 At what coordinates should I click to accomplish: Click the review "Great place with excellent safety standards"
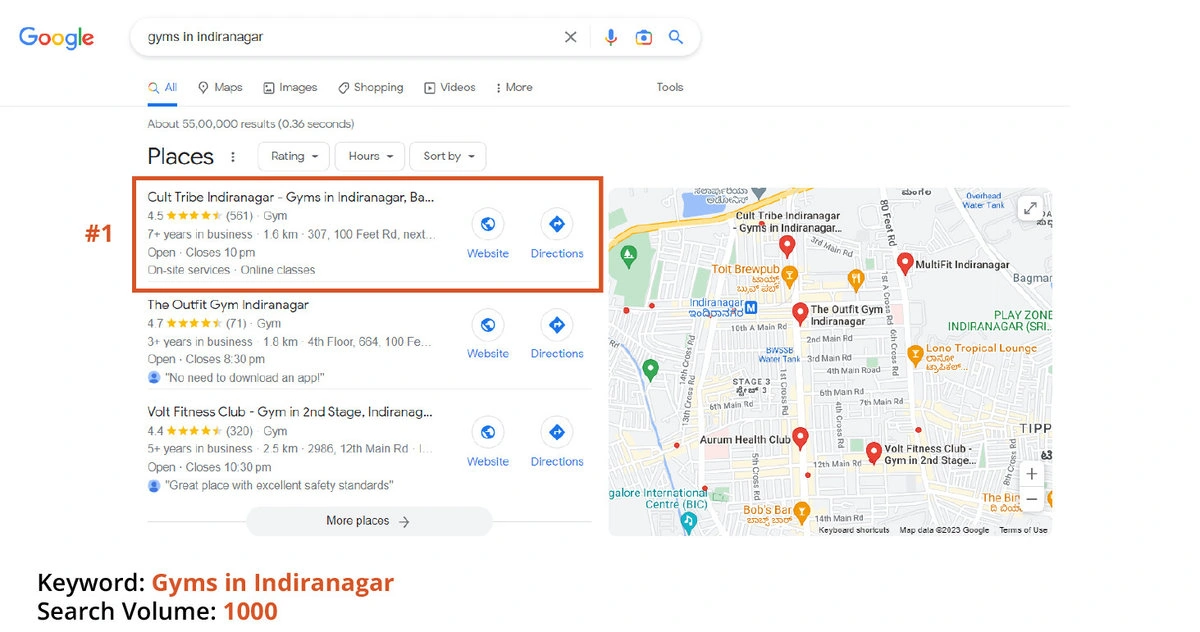pyautogui.click(x=278, y=486)
